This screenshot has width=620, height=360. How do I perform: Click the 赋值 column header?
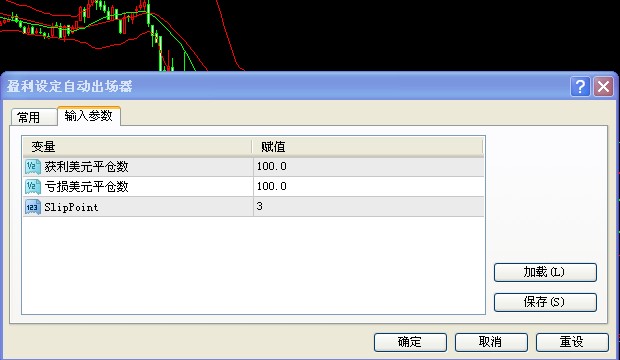tap(367, 147)
